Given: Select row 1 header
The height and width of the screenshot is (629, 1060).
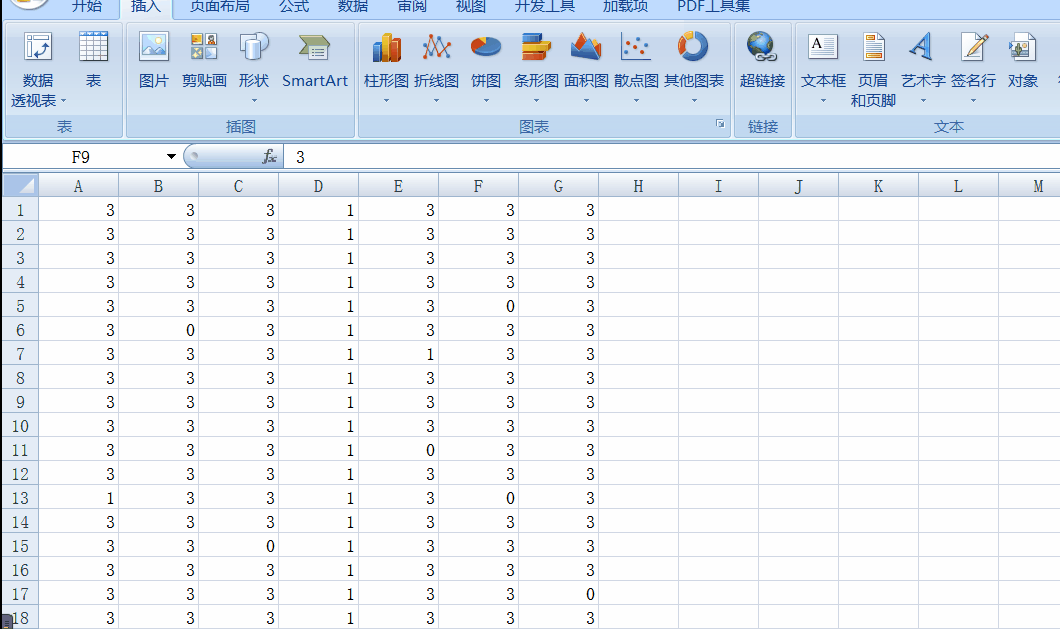Looking at the screenshot, I should [20, 210].
